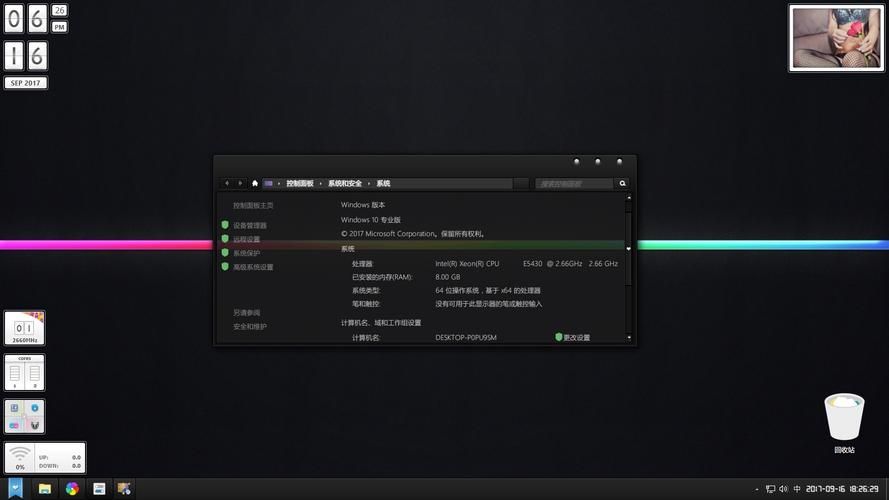Select Windows 10 专业版 text
This screenshot has width=889, height=500.
coord(371,220)
